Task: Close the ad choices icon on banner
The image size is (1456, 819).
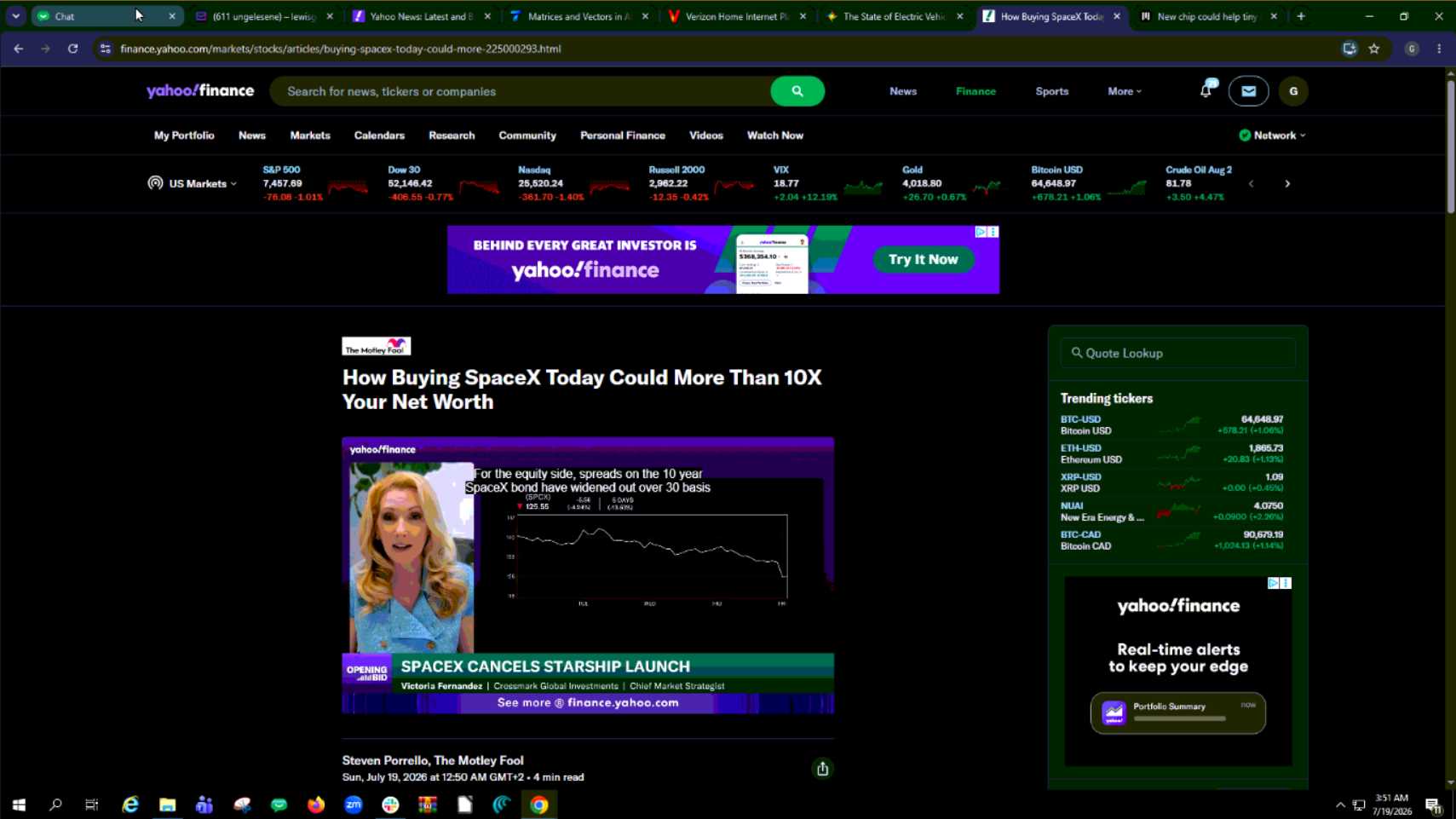Action: pyautogui.click(x=993, y=232)
